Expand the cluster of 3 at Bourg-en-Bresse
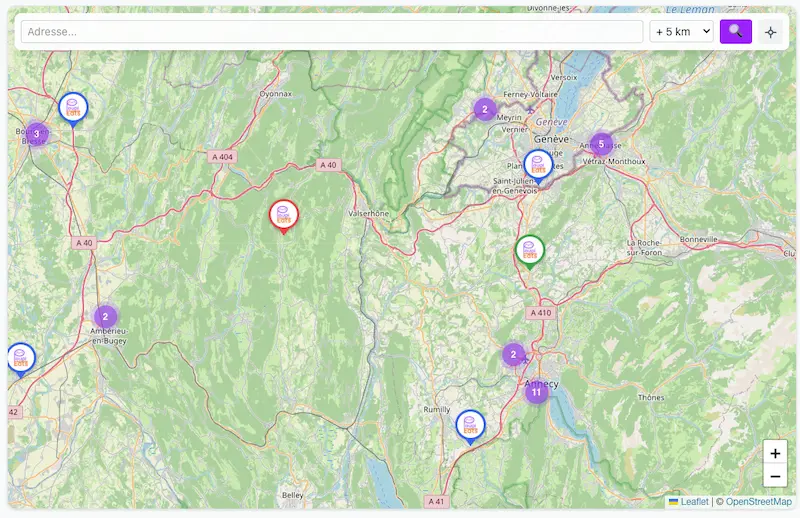The width and height of the screenshot is (800, 518). [36, 134]
